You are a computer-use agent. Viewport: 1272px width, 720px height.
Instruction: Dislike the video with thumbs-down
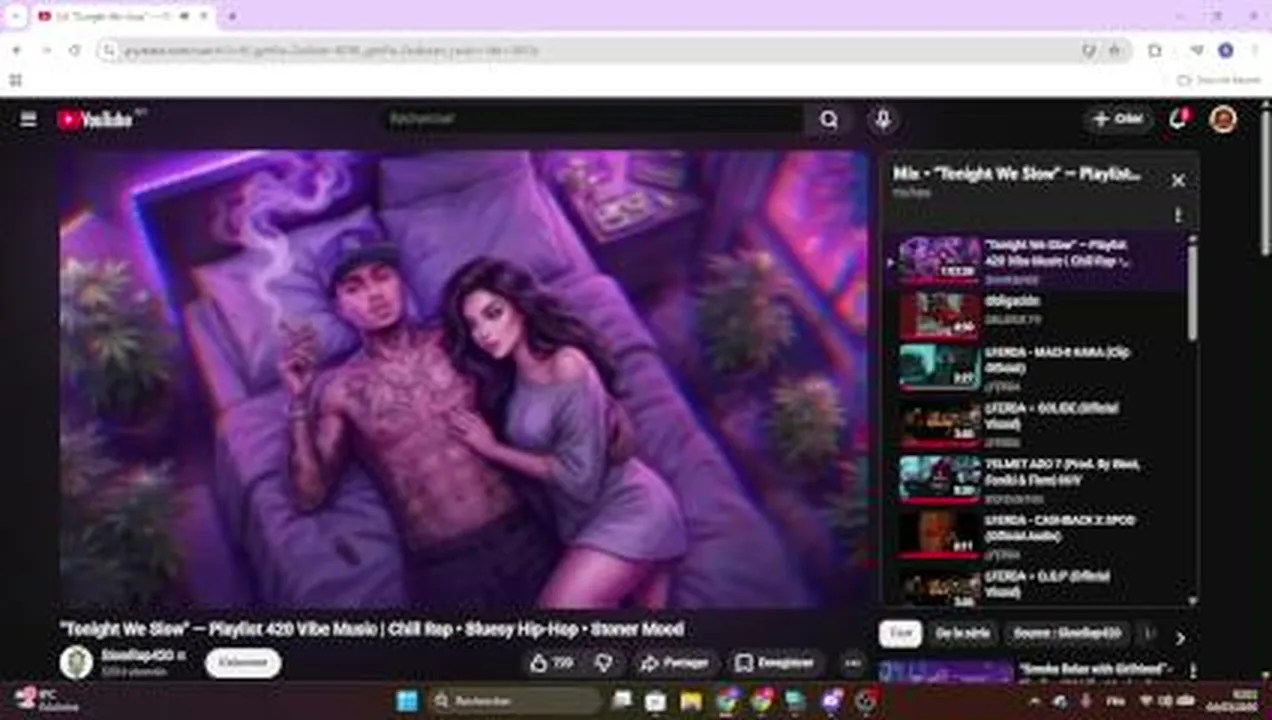(x=603, y=663)
